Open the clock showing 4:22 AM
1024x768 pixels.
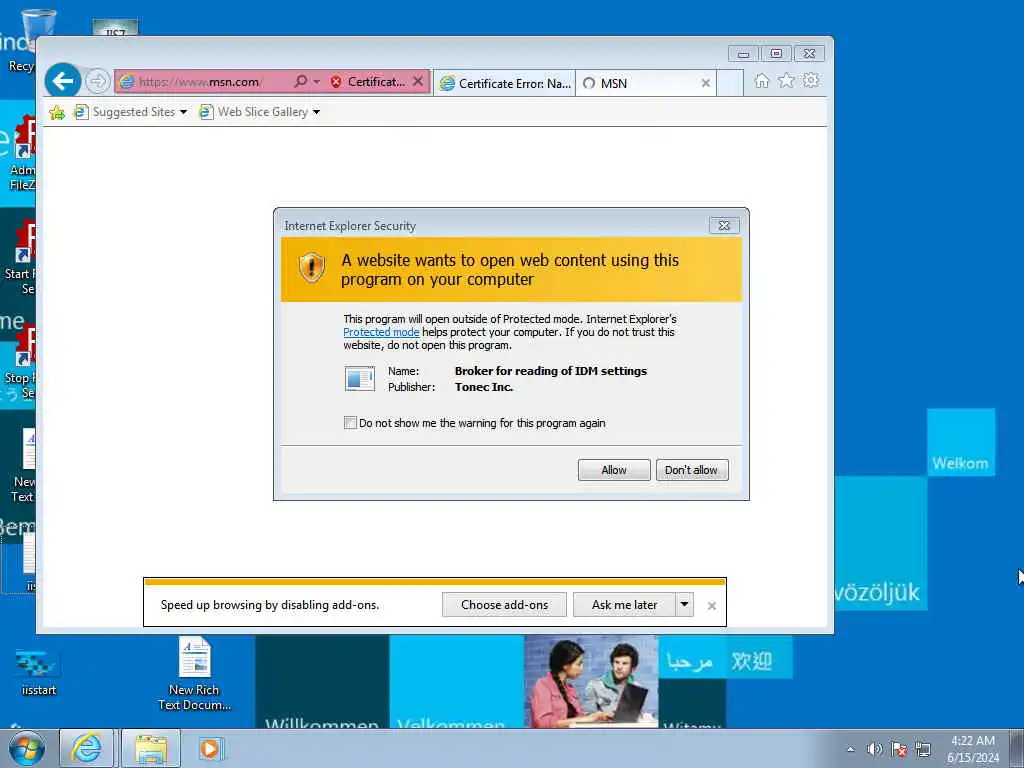coord(973,749)
